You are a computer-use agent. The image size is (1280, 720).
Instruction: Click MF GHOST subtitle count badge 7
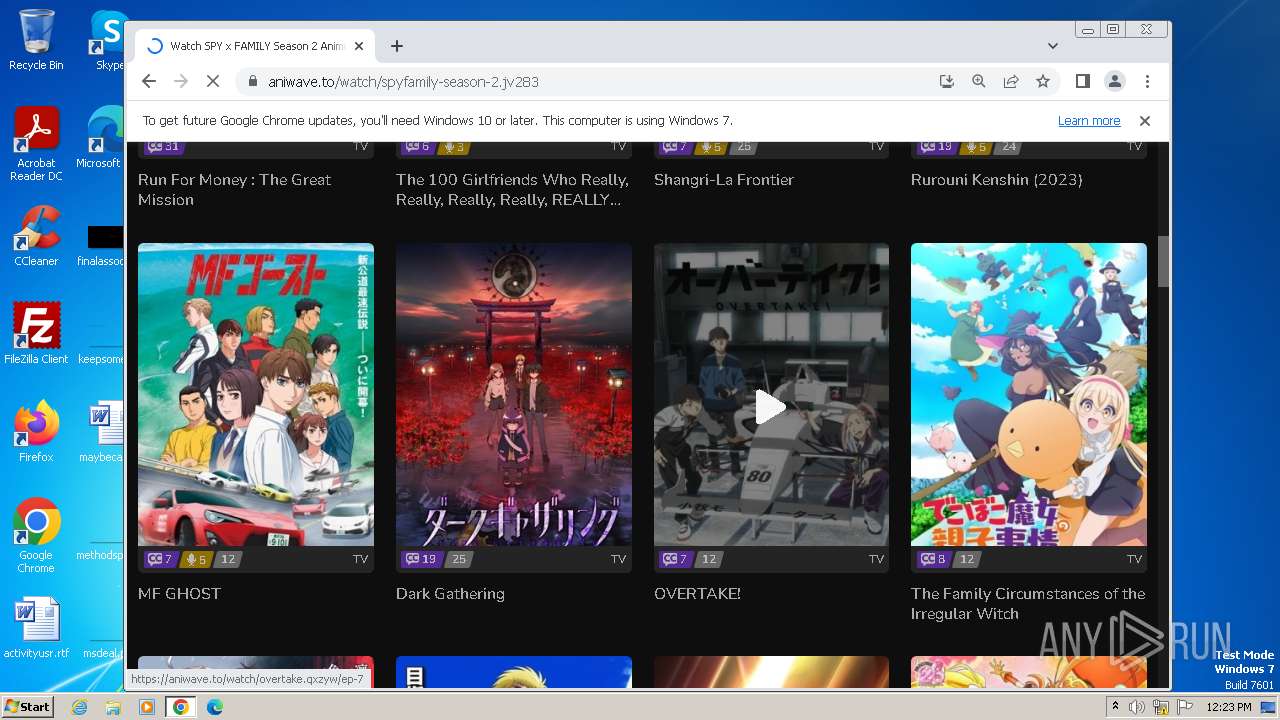(x=160, y=559)
